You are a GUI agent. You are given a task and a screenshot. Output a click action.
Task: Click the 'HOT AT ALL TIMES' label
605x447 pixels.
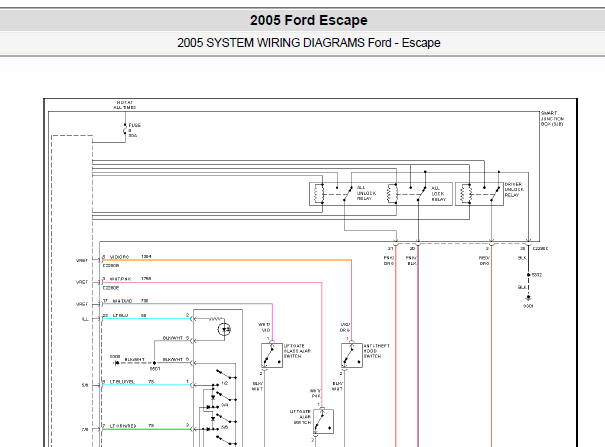[x=125, y=105]
